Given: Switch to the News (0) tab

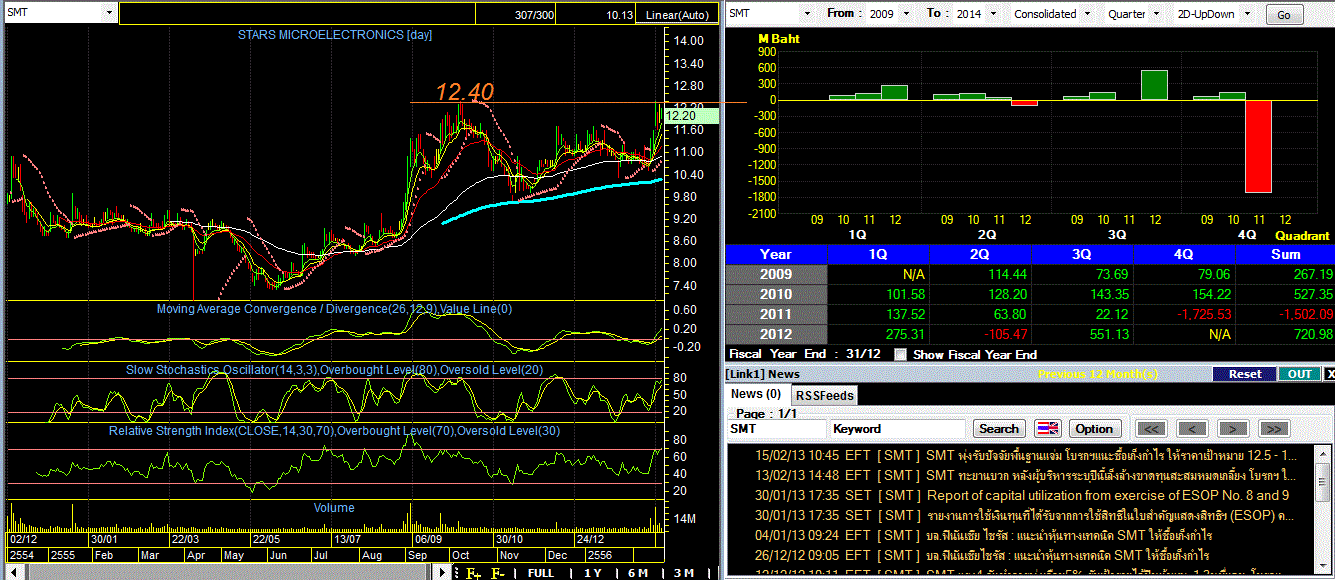Looking at the screenshot, I should (x=755, y=394).
